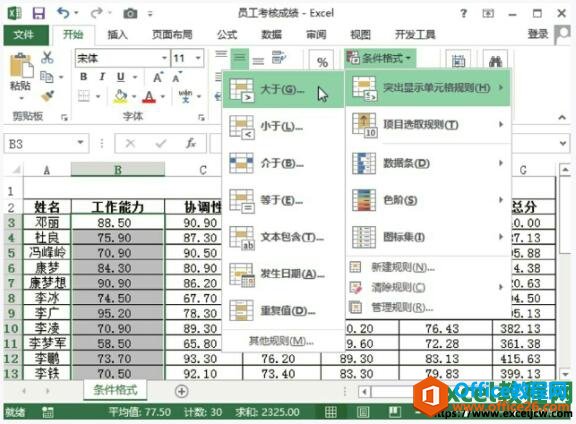Viewport: 576px width, 424px height.
Task: Save the workbook with the floppy disk icon
Action: coord(39,14)
